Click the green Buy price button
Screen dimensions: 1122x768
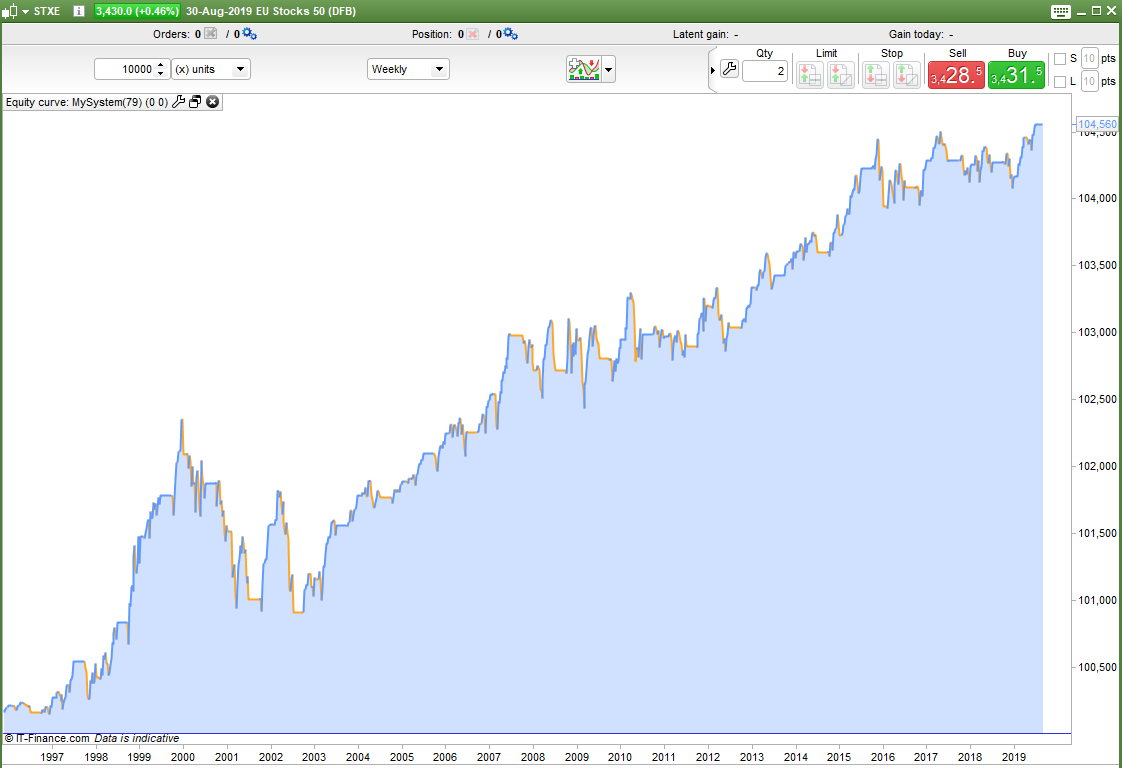(1016, 74)
